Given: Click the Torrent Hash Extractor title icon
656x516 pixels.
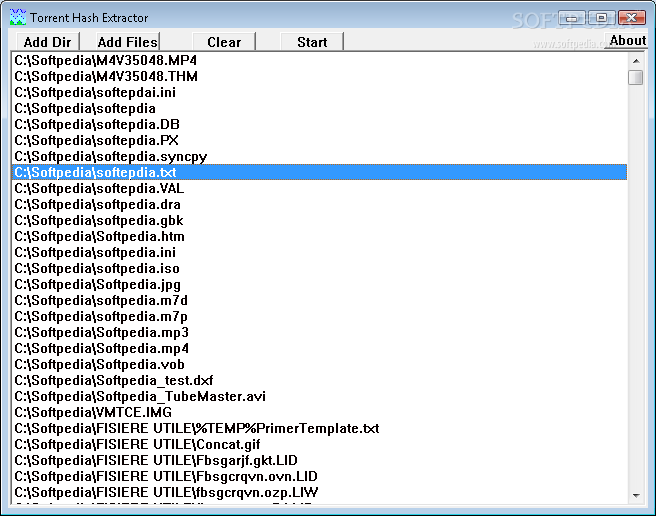Looking at the screenshot, I should point(18,17).
